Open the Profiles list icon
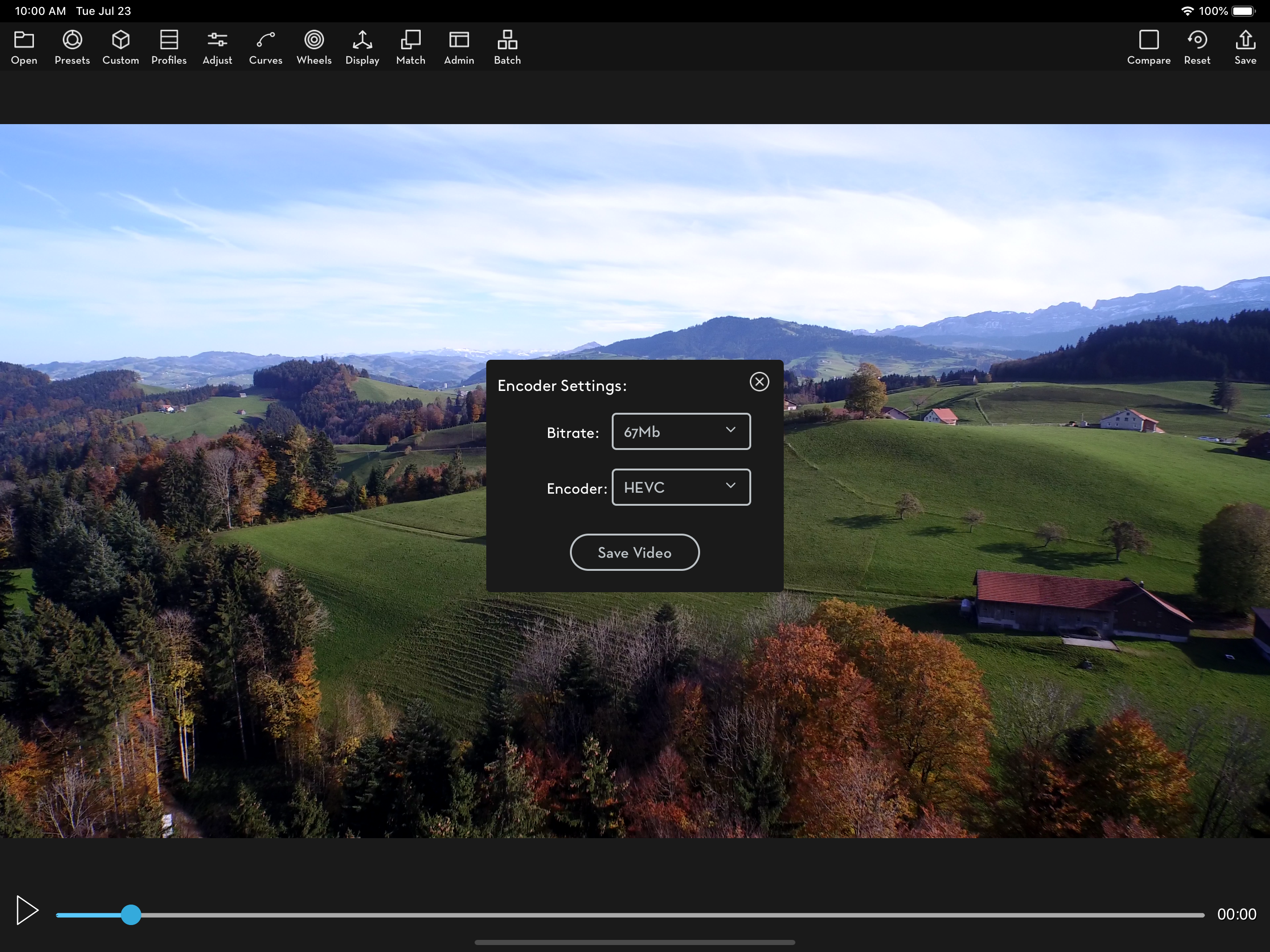 tap(169, 47)
